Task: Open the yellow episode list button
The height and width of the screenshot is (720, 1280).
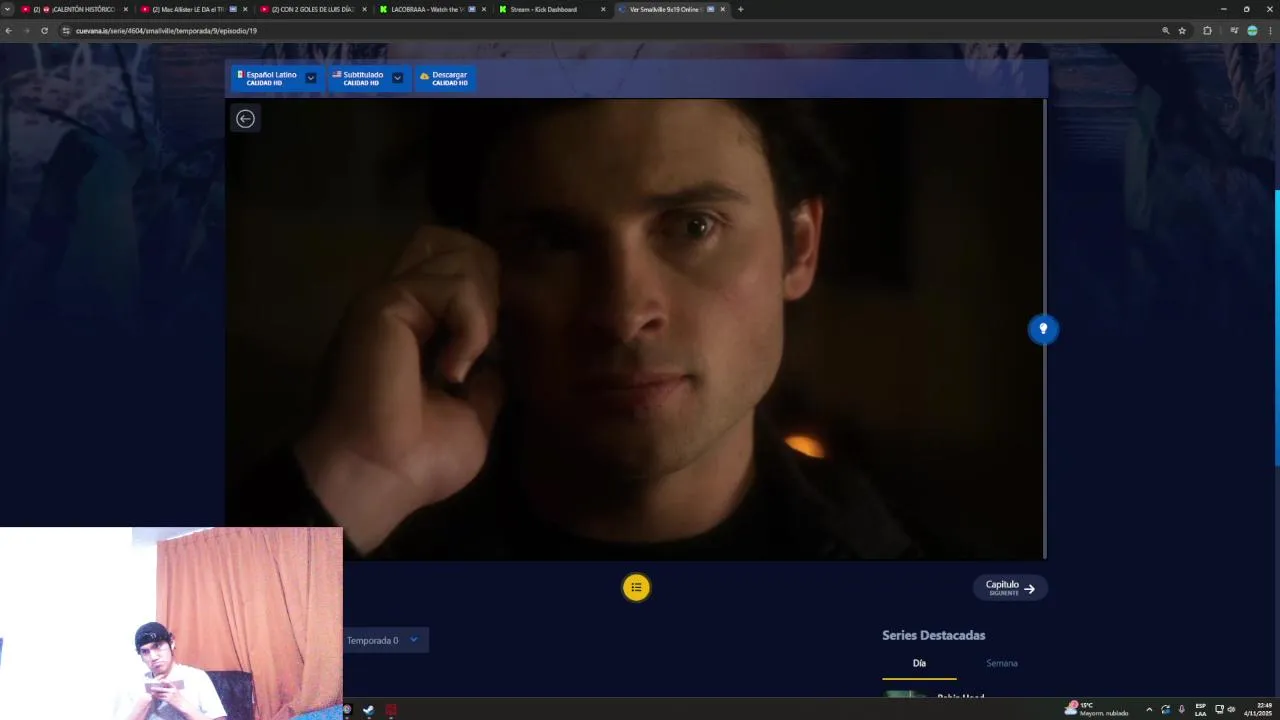Action: tap(636, 587)
